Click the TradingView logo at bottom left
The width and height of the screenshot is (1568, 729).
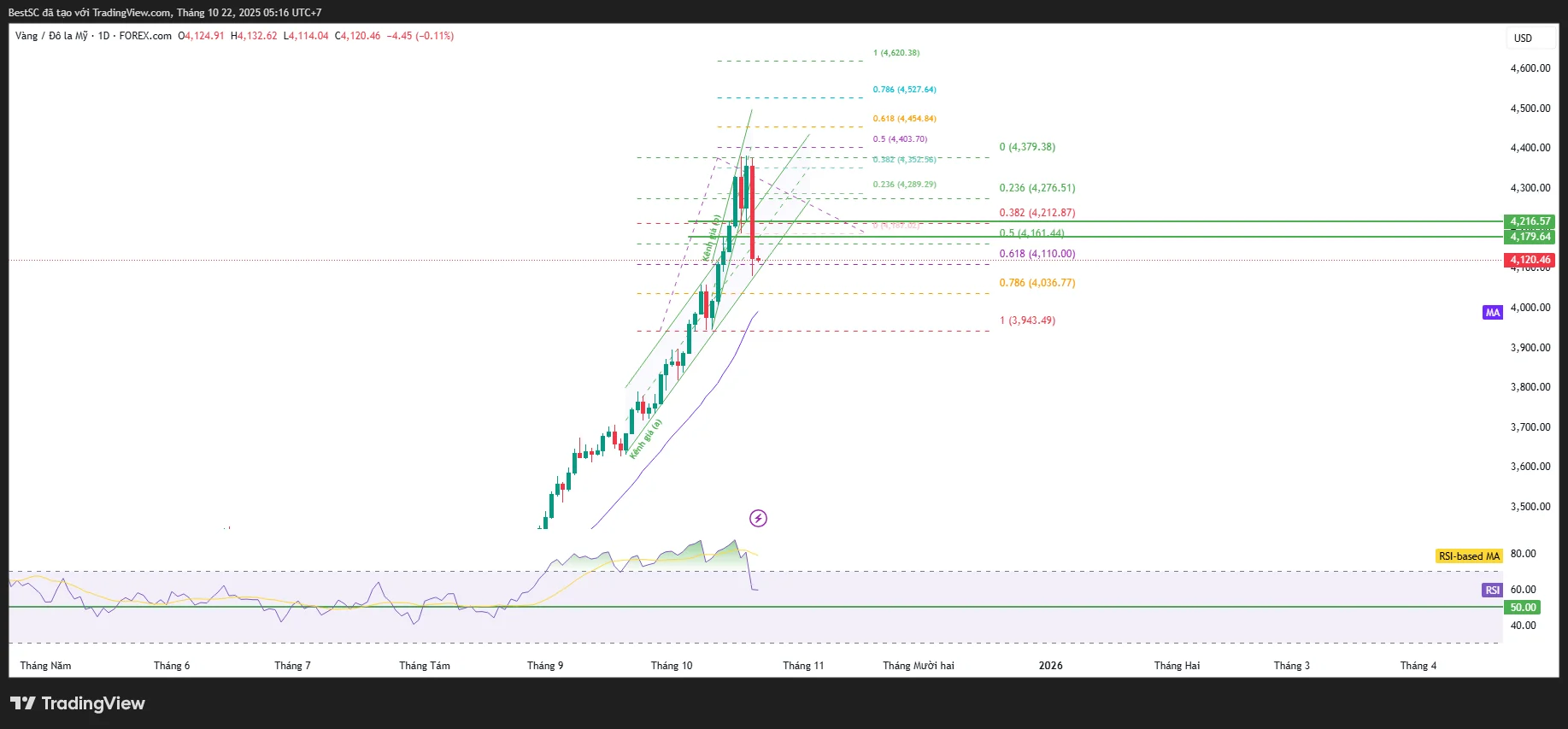(78, 703)
